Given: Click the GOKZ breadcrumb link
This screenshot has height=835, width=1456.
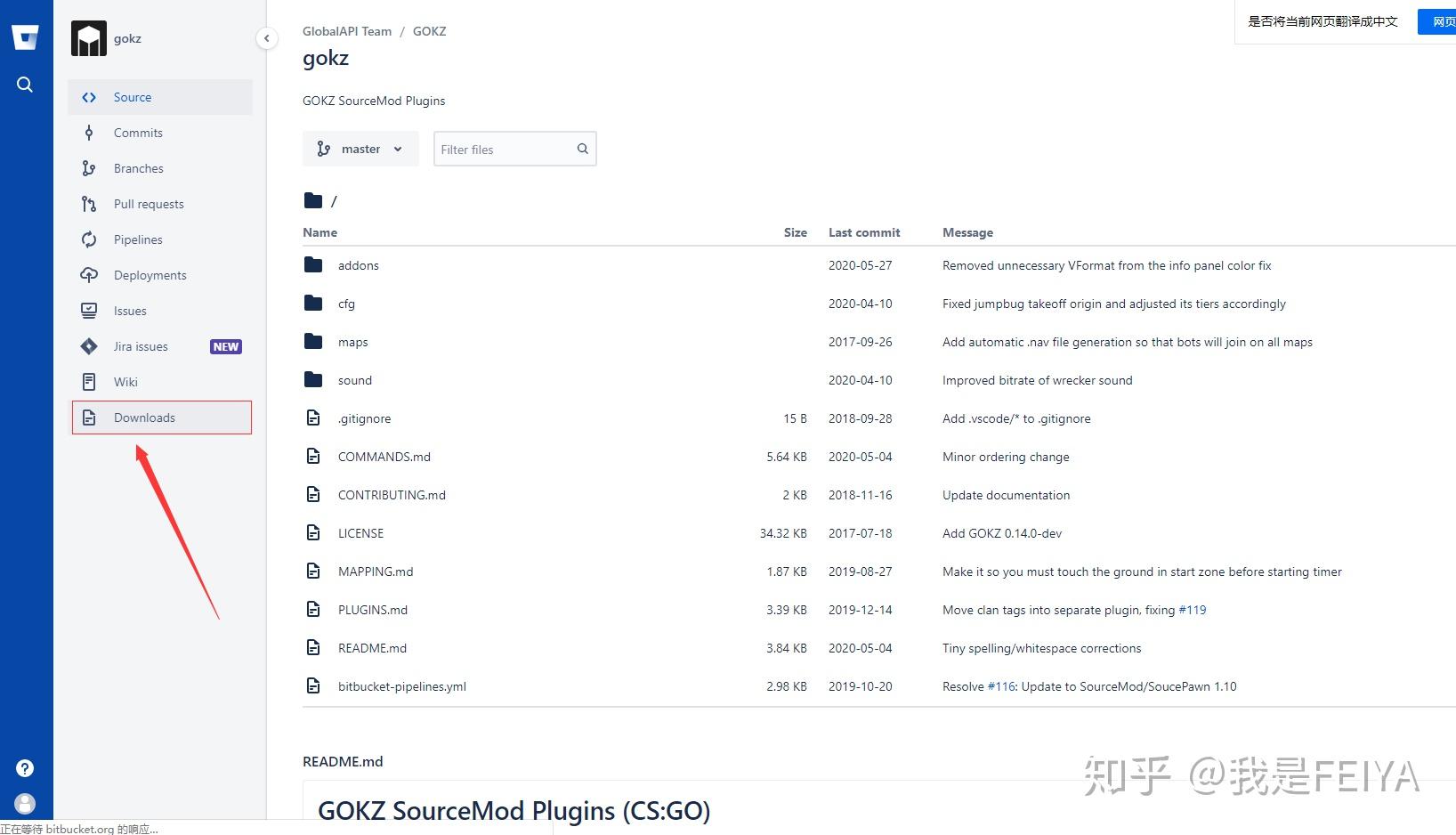Looking at the screenshot, I should (x=429, y=31).
